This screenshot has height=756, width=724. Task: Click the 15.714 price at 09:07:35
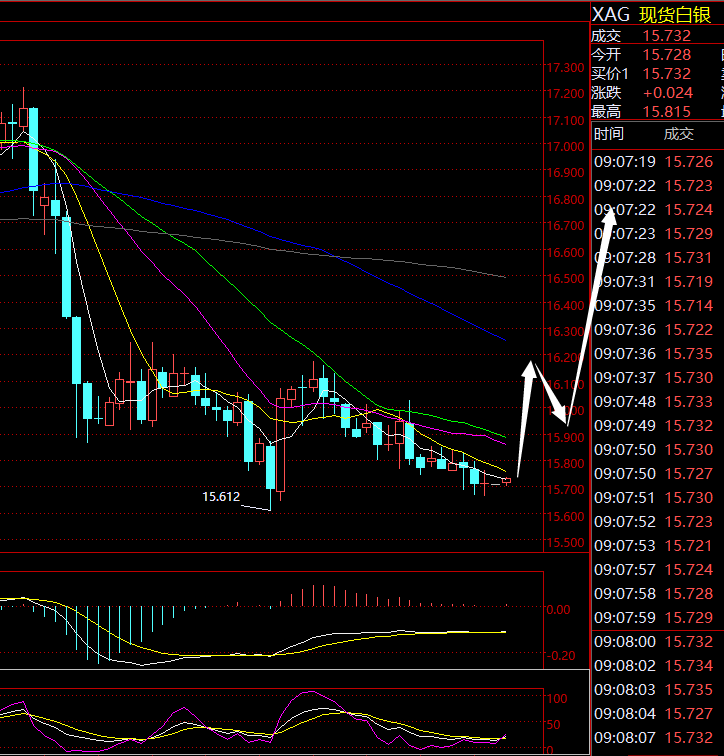(x=689, y=306)
